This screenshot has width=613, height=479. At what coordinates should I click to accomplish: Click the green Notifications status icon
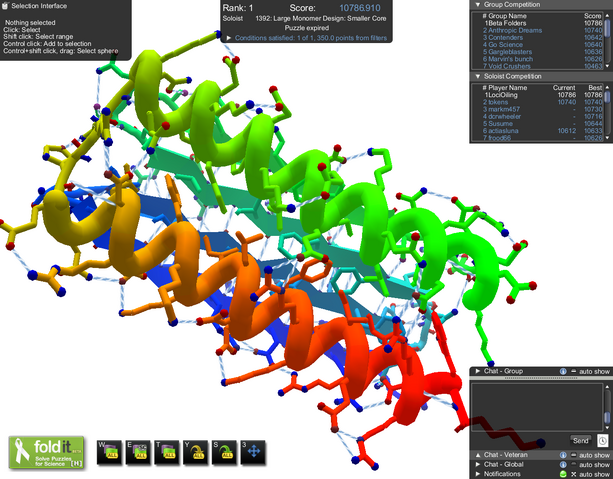563,474
